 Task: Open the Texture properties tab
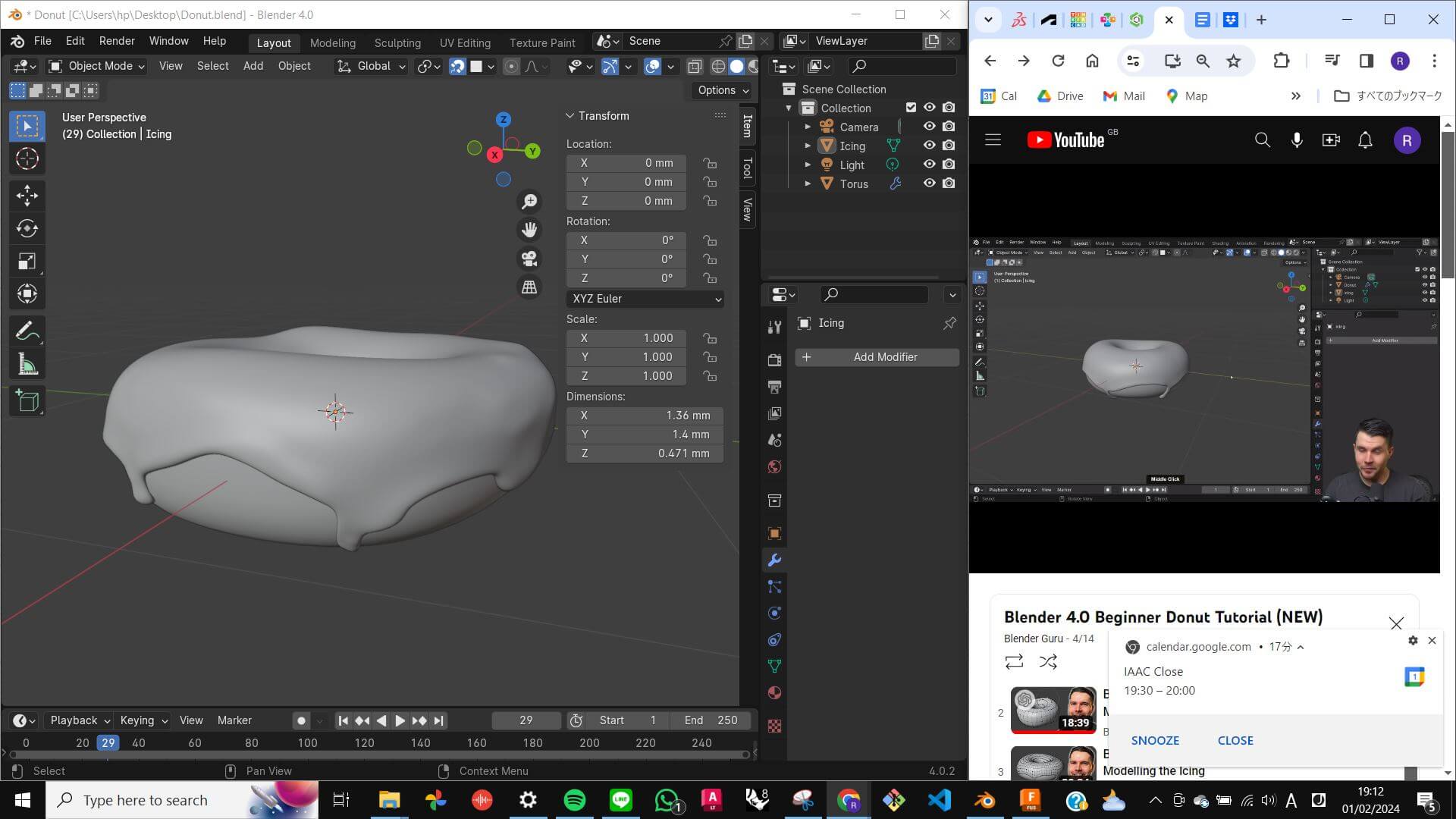click(774, 726)
